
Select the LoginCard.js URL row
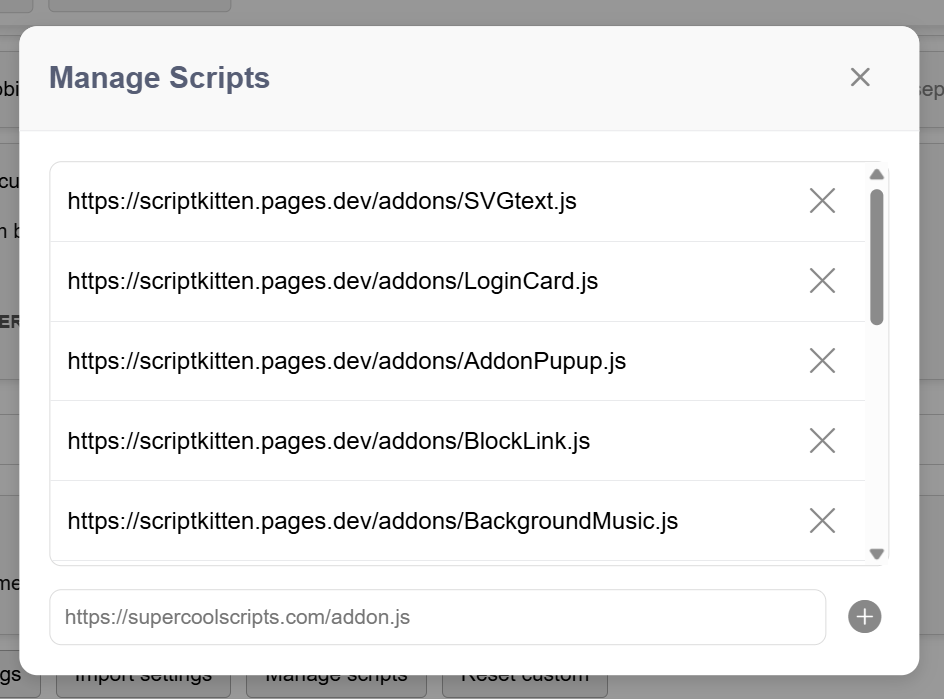332,281
